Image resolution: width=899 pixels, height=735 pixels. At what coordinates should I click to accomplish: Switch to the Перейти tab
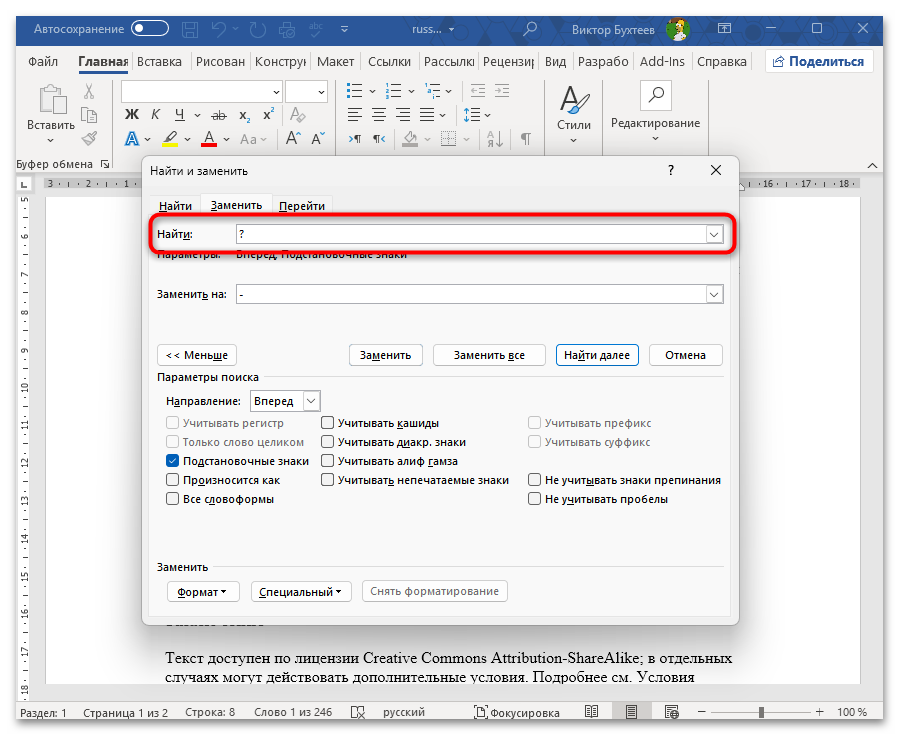tap(302, 206)
